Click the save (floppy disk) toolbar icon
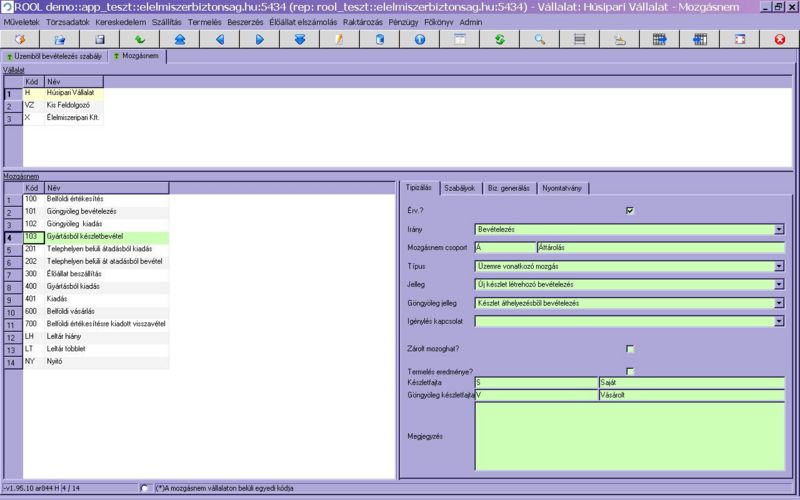Viewport: 800px width, 500px height. 99,39
